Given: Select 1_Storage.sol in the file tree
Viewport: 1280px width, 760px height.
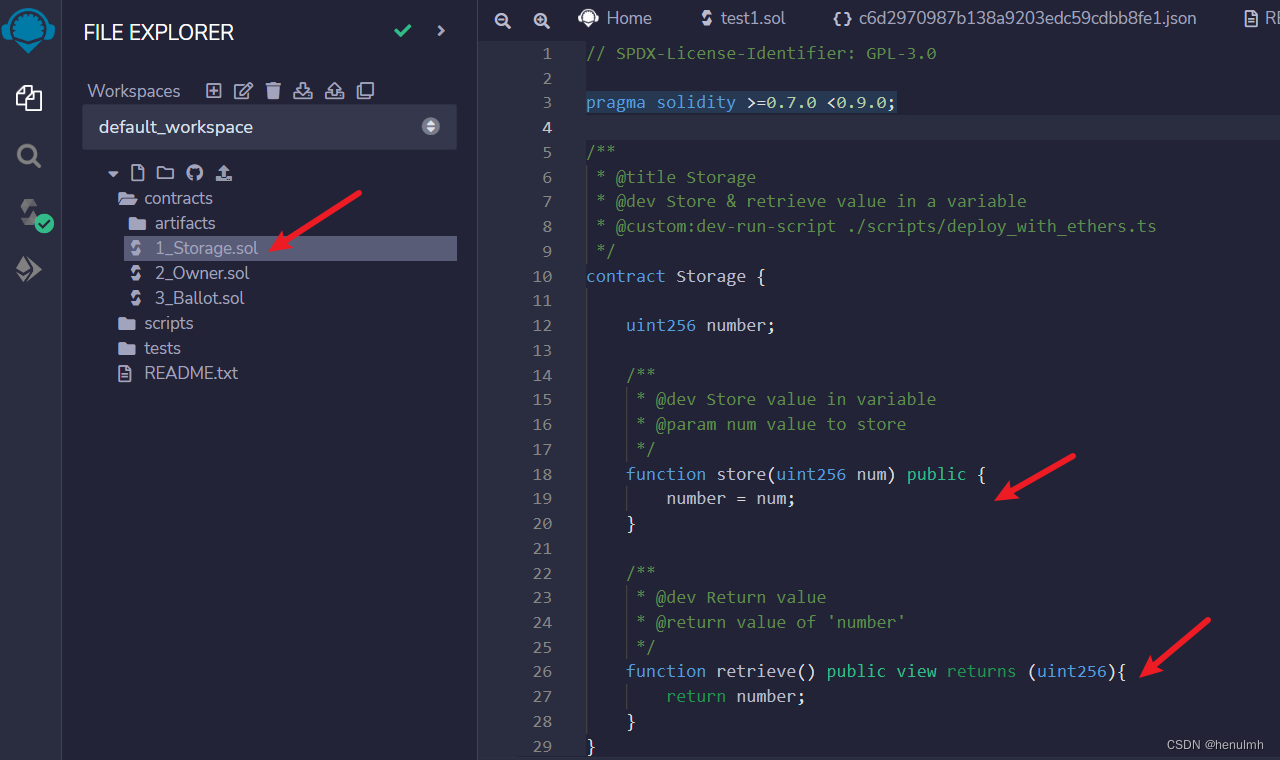Looking at the screenshot, I should (x=290, y=248).
